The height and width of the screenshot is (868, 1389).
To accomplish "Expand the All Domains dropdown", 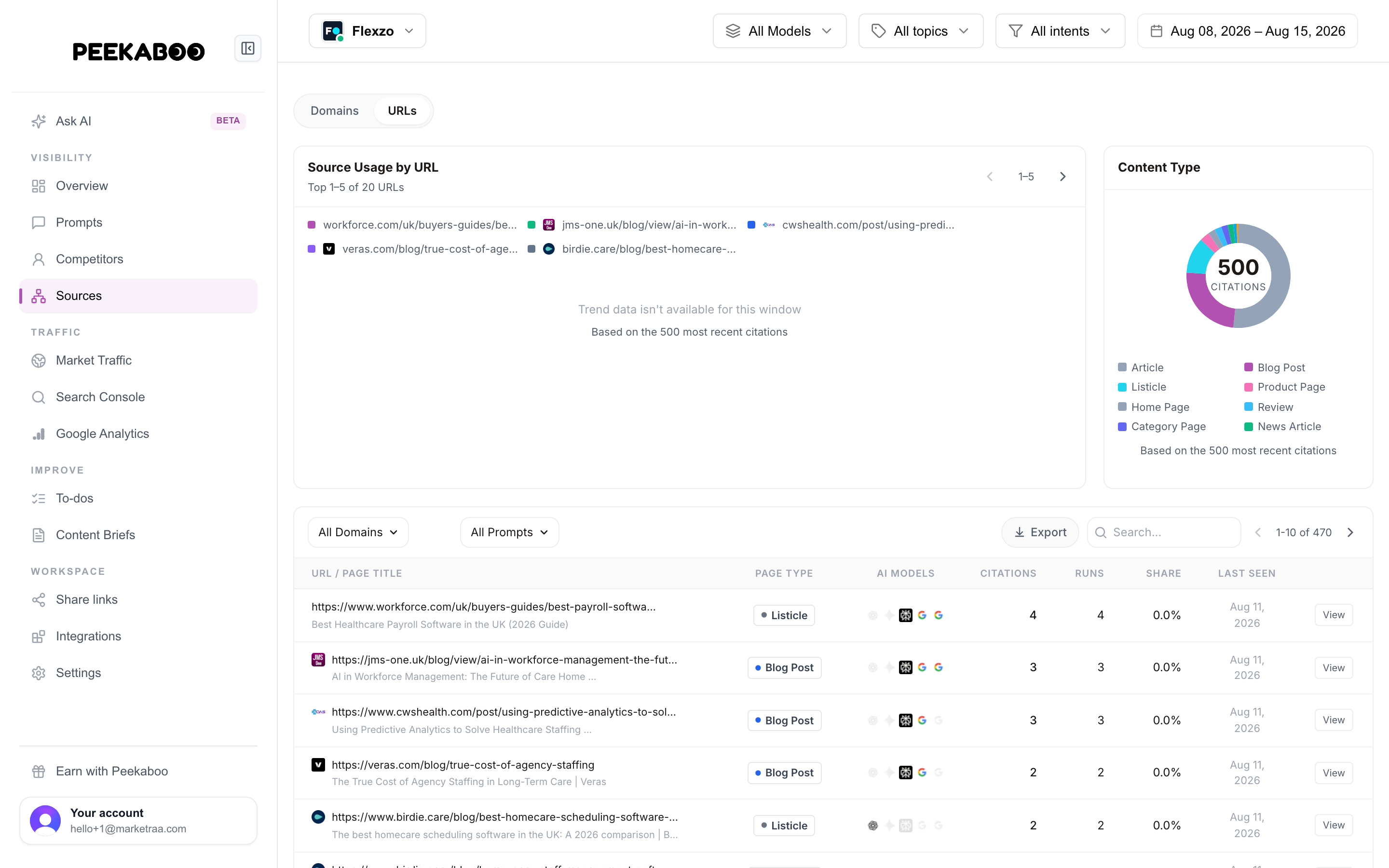I will pyautogui.click(x=358, y=533).
